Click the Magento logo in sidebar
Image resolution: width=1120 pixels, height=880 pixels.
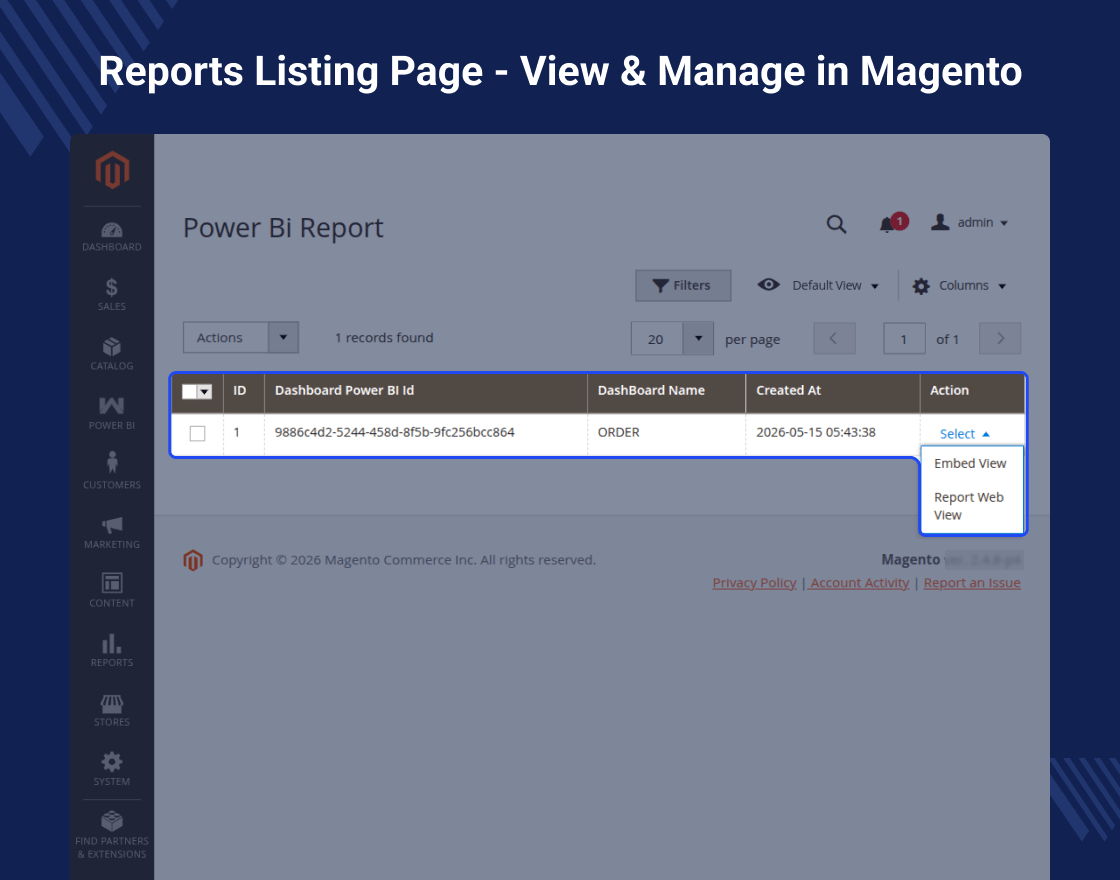pyautogui.click(x=112, y=170)
